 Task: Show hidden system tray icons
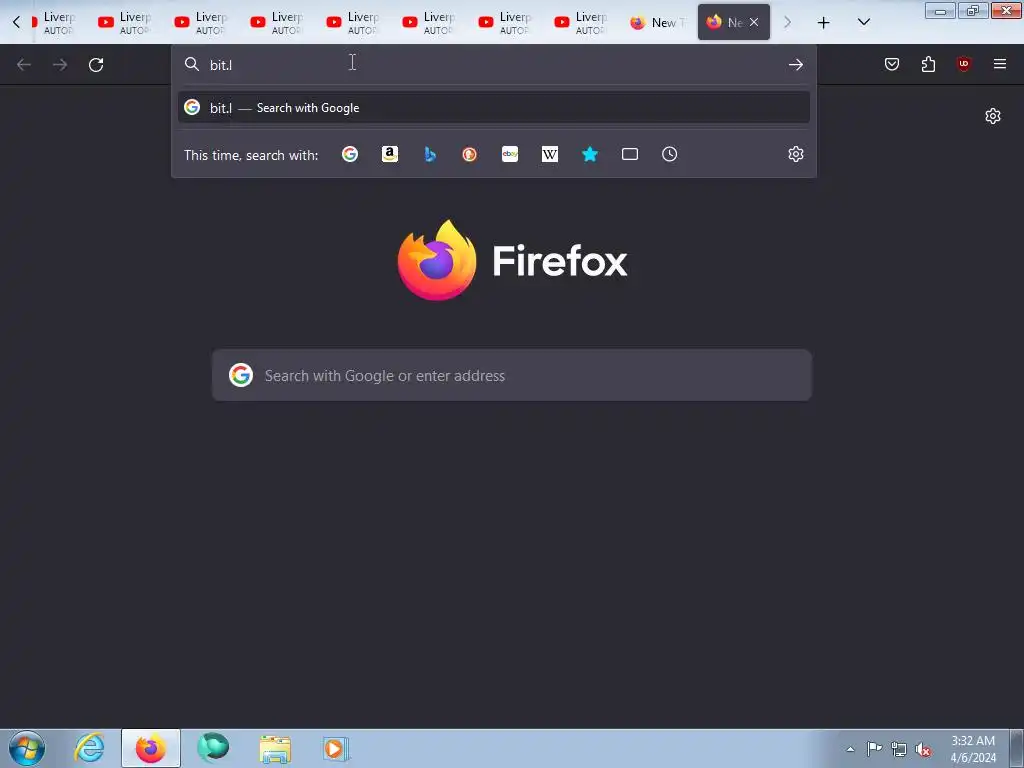[x=850, y=749]
